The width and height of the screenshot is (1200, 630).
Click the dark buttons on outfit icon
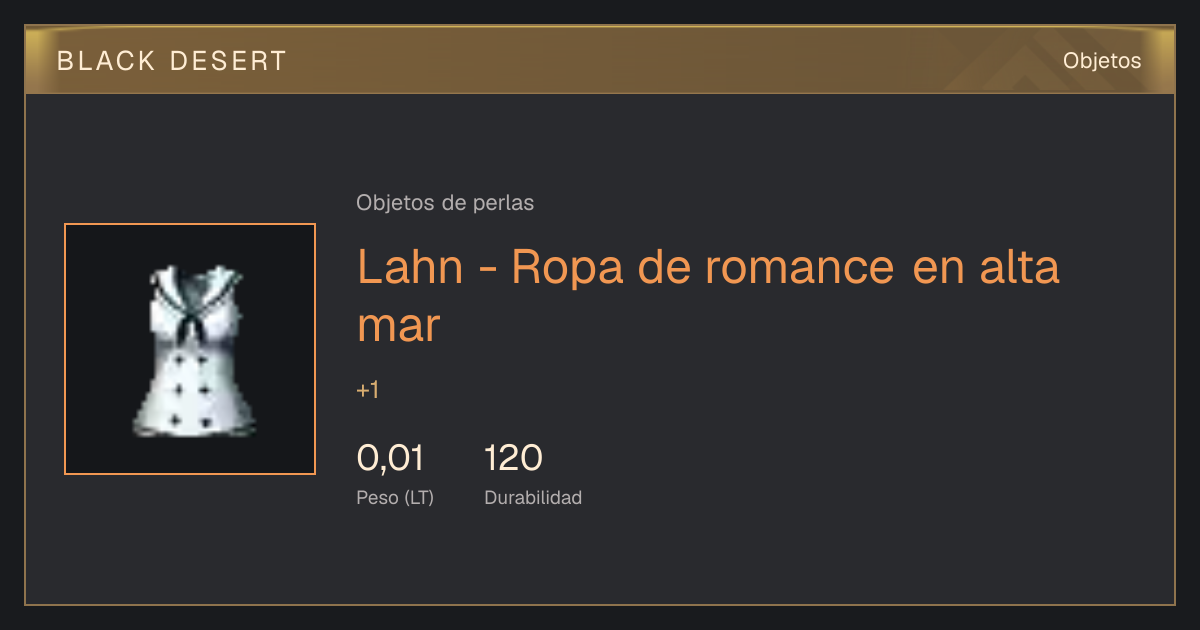188,390
